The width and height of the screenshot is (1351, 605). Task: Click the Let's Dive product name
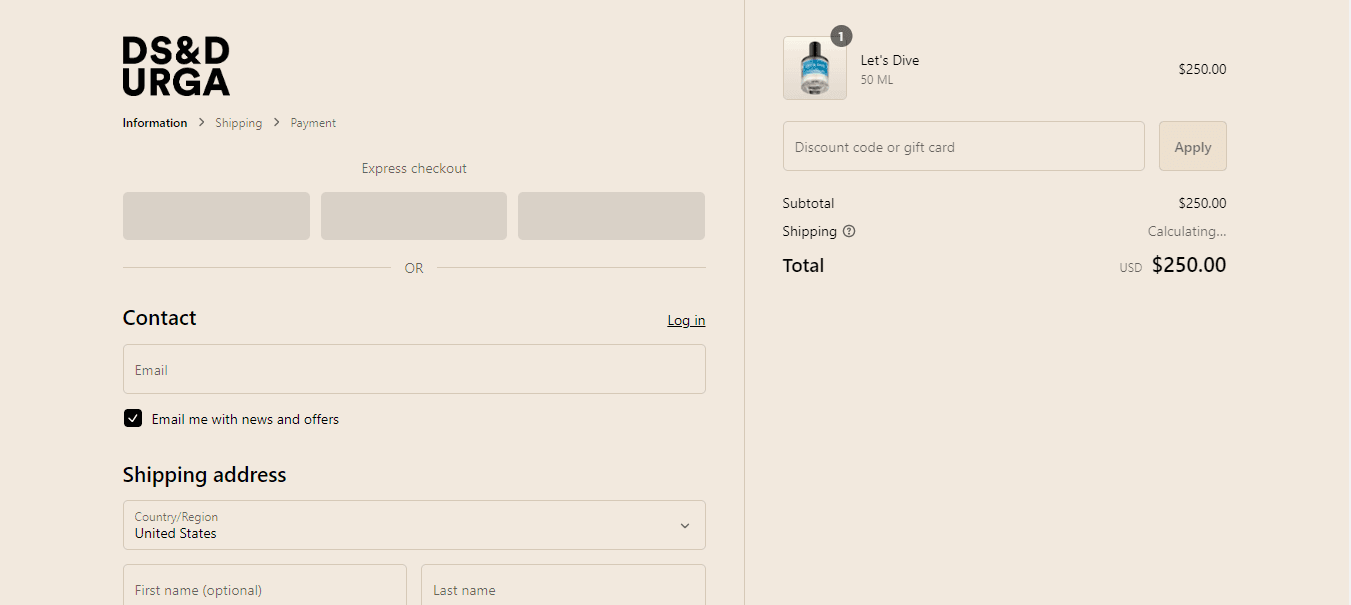(x=890, y=60)
